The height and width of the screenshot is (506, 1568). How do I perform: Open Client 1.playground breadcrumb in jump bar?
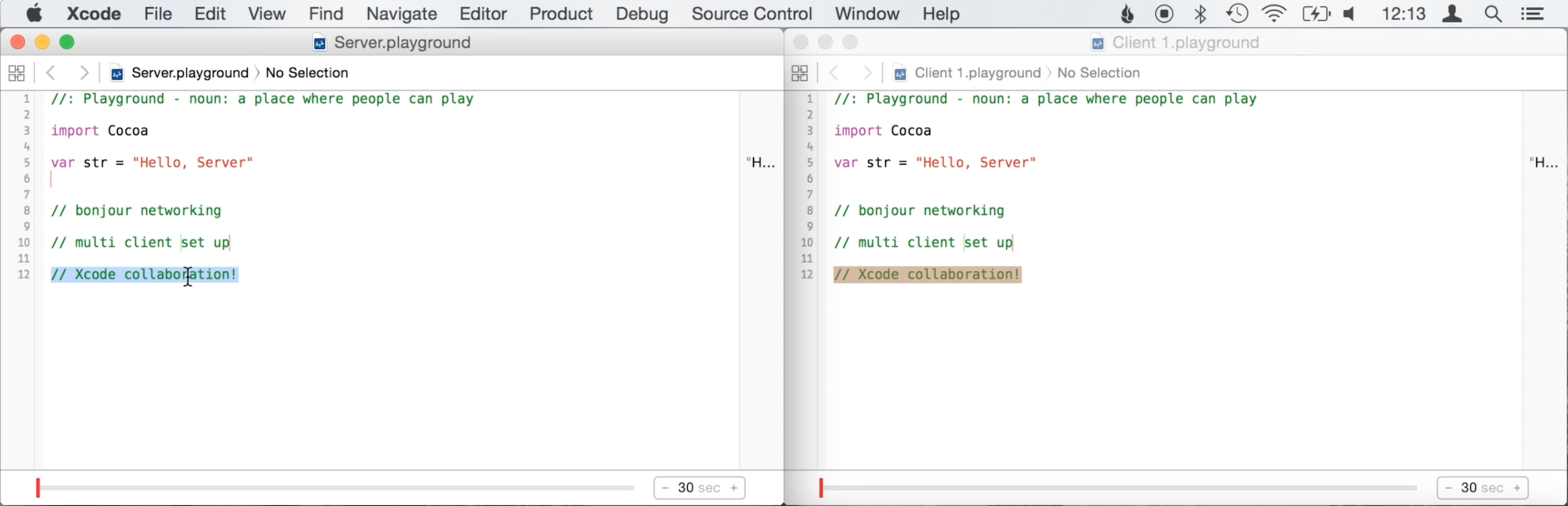click(x=977, y=73)
